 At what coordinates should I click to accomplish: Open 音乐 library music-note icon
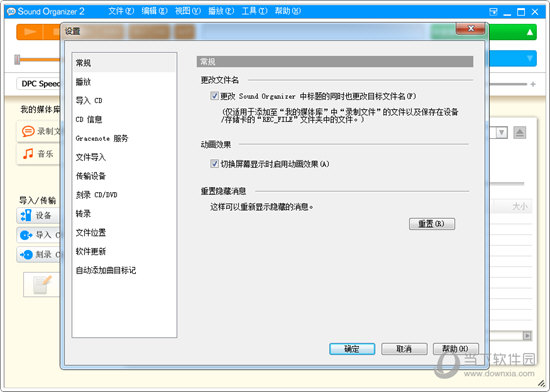tap(28, 154)
